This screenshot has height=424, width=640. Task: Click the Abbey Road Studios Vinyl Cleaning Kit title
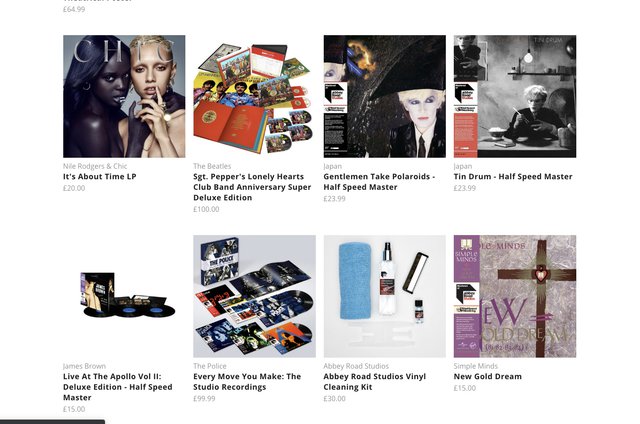point(374,382)
